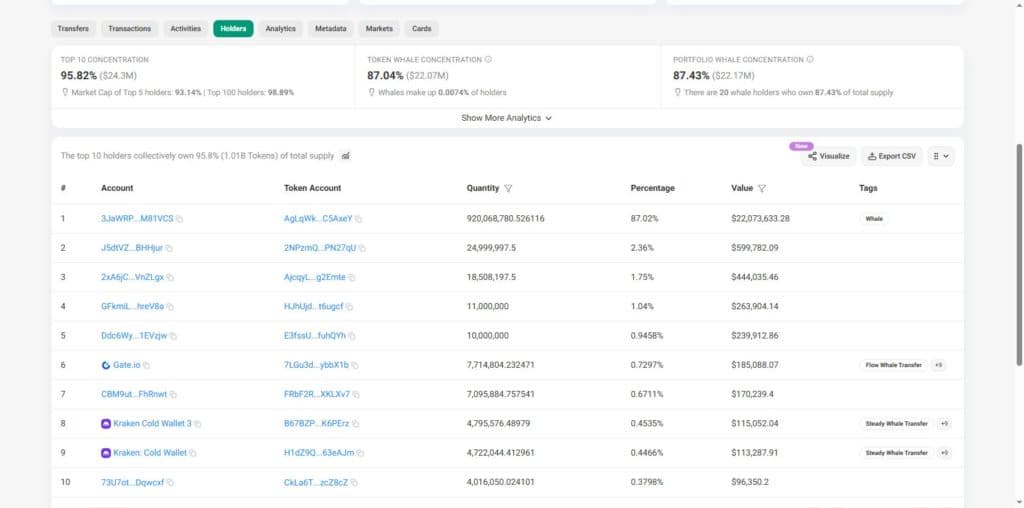Click the Flow Whale Transfer tag

click(x=893, y=365)
